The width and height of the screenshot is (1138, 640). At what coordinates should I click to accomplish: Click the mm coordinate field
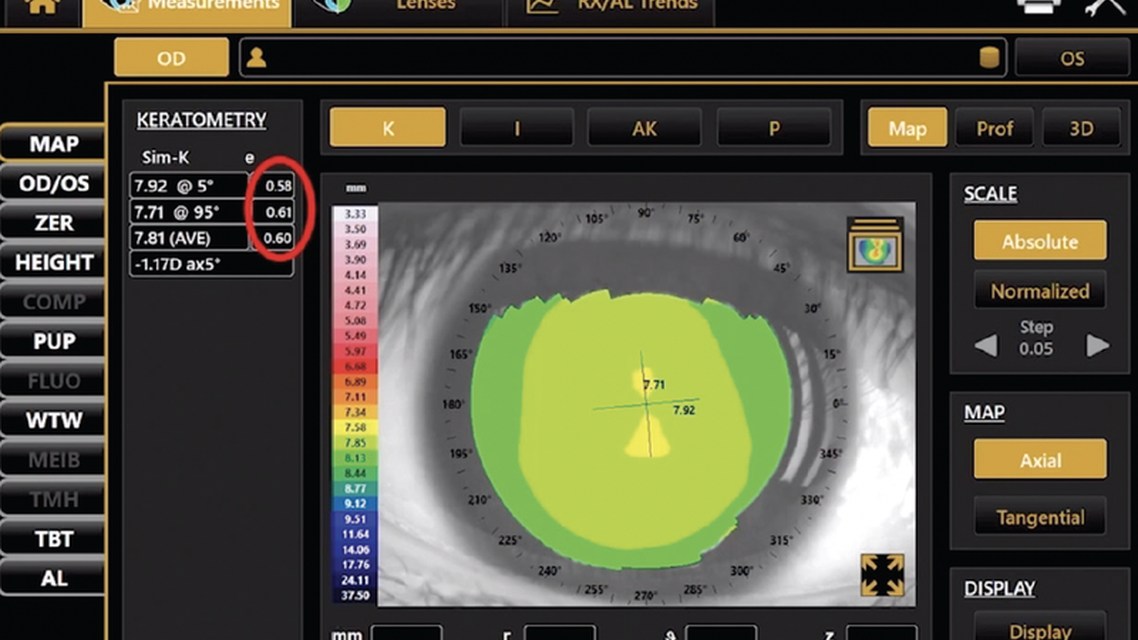pyautogui.click(x=406, y=633)
